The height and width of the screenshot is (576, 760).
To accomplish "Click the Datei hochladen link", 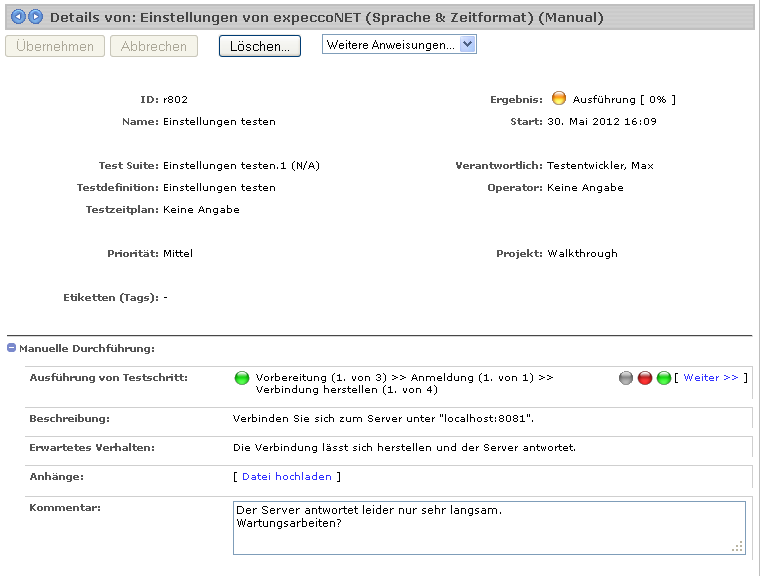I will pos(286,477).
